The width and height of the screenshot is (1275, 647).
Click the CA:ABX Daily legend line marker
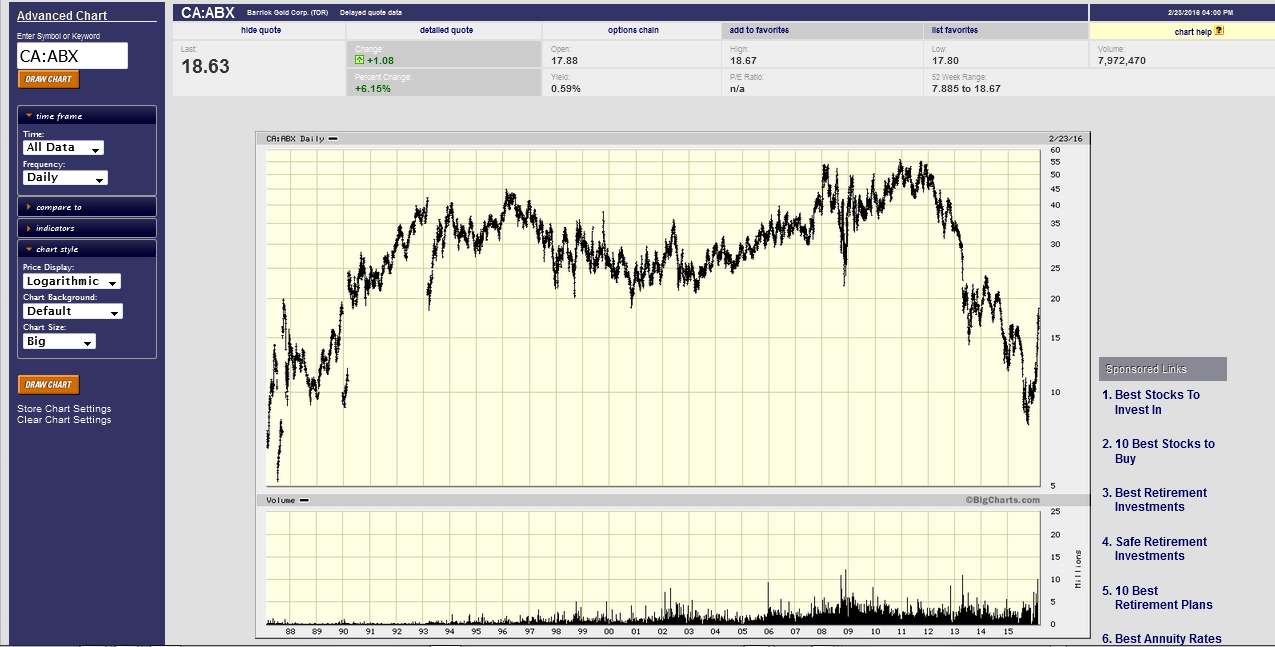pos(333,139)
